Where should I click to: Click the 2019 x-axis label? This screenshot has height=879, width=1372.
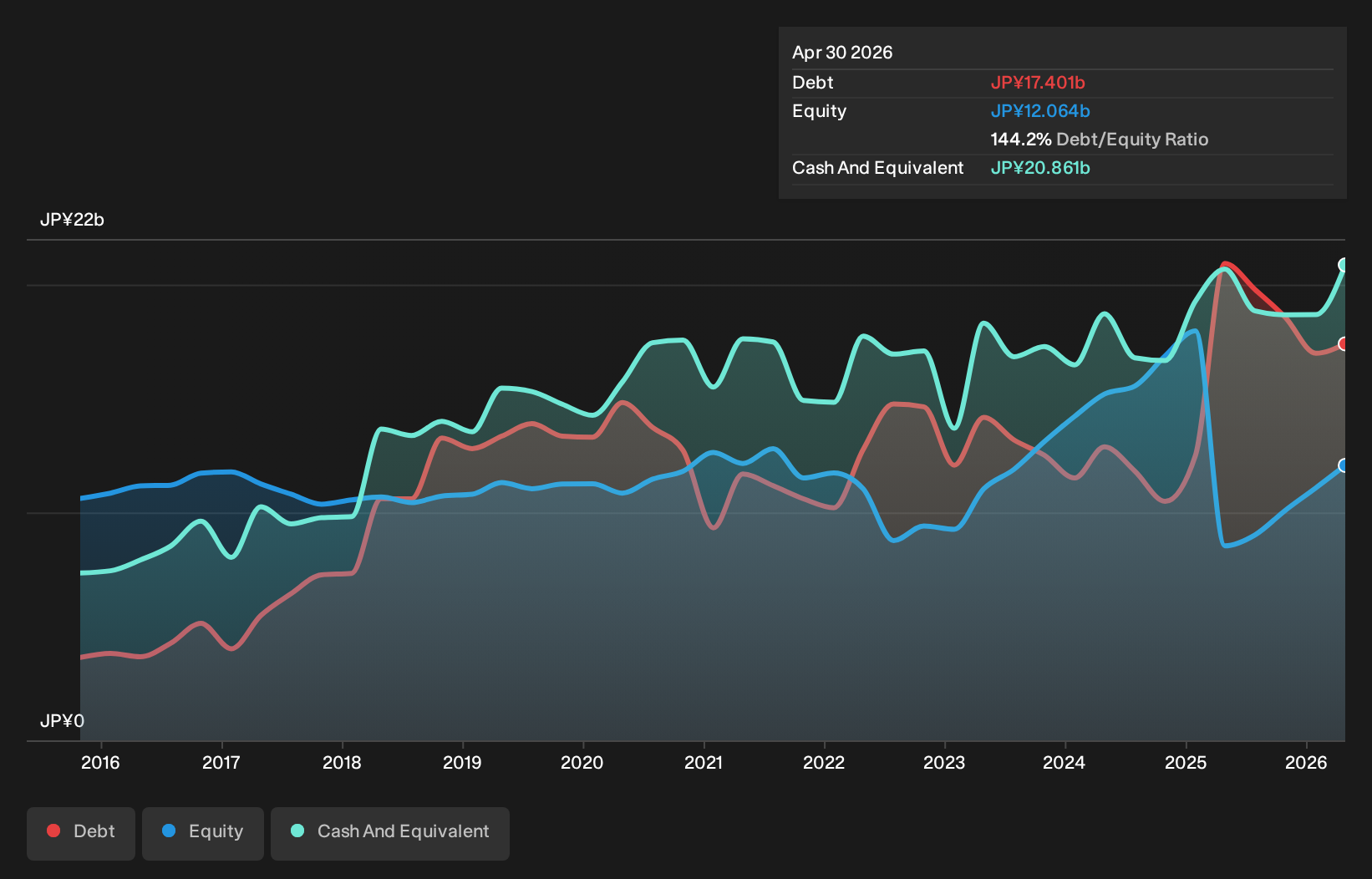(462, 762)
